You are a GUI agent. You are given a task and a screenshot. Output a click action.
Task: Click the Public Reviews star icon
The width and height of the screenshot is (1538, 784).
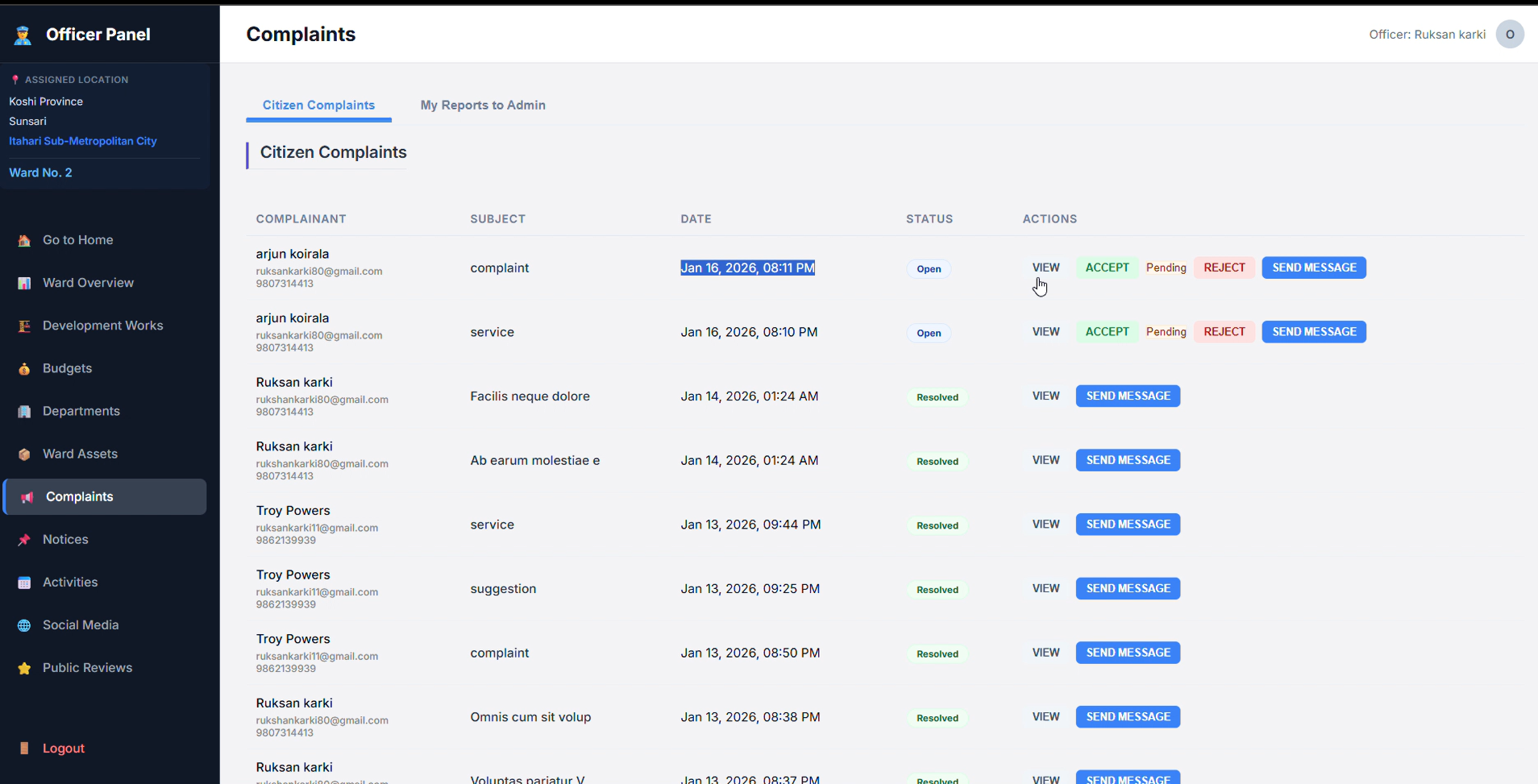click(x=24, y=668)
